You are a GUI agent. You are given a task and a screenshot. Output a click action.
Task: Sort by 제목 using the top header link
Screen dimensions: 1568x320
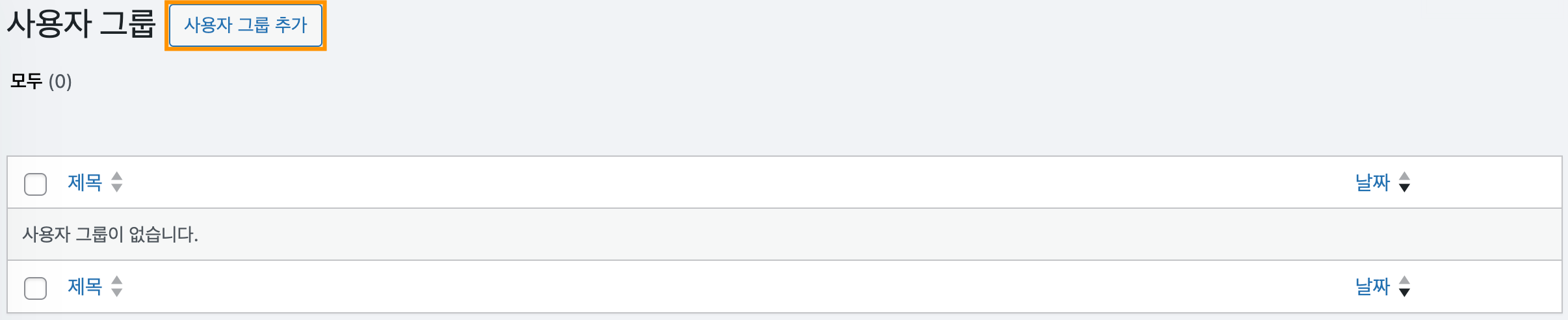(x=85, y=182)
